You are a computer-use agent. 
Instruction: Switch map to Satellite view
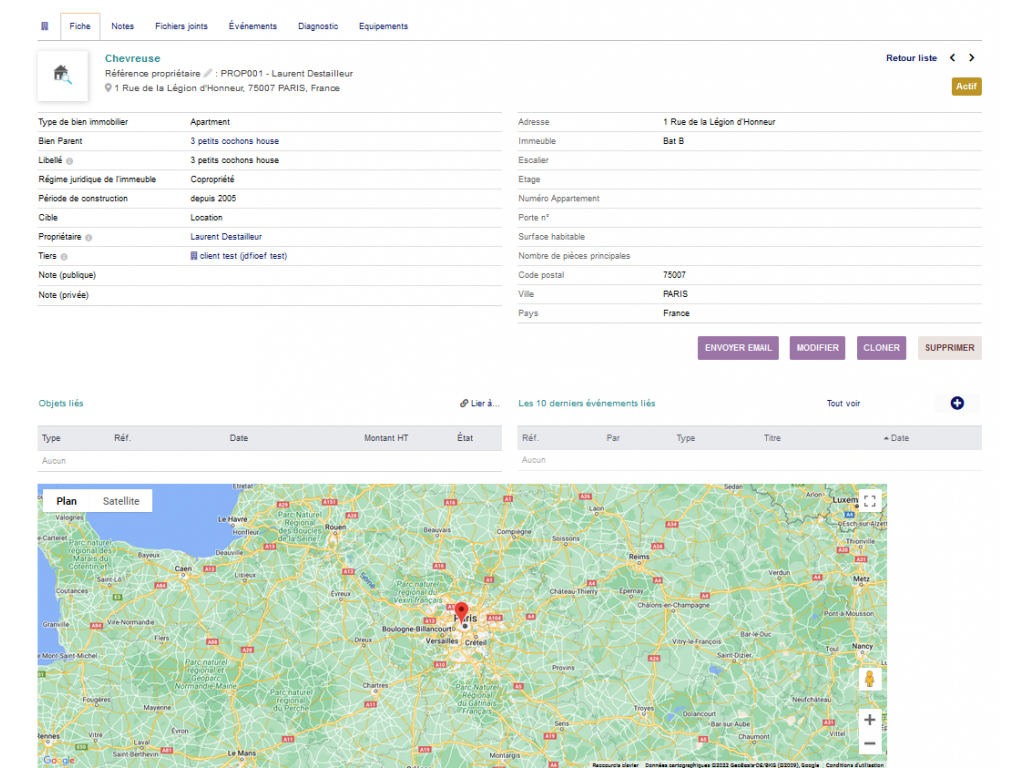121,501
